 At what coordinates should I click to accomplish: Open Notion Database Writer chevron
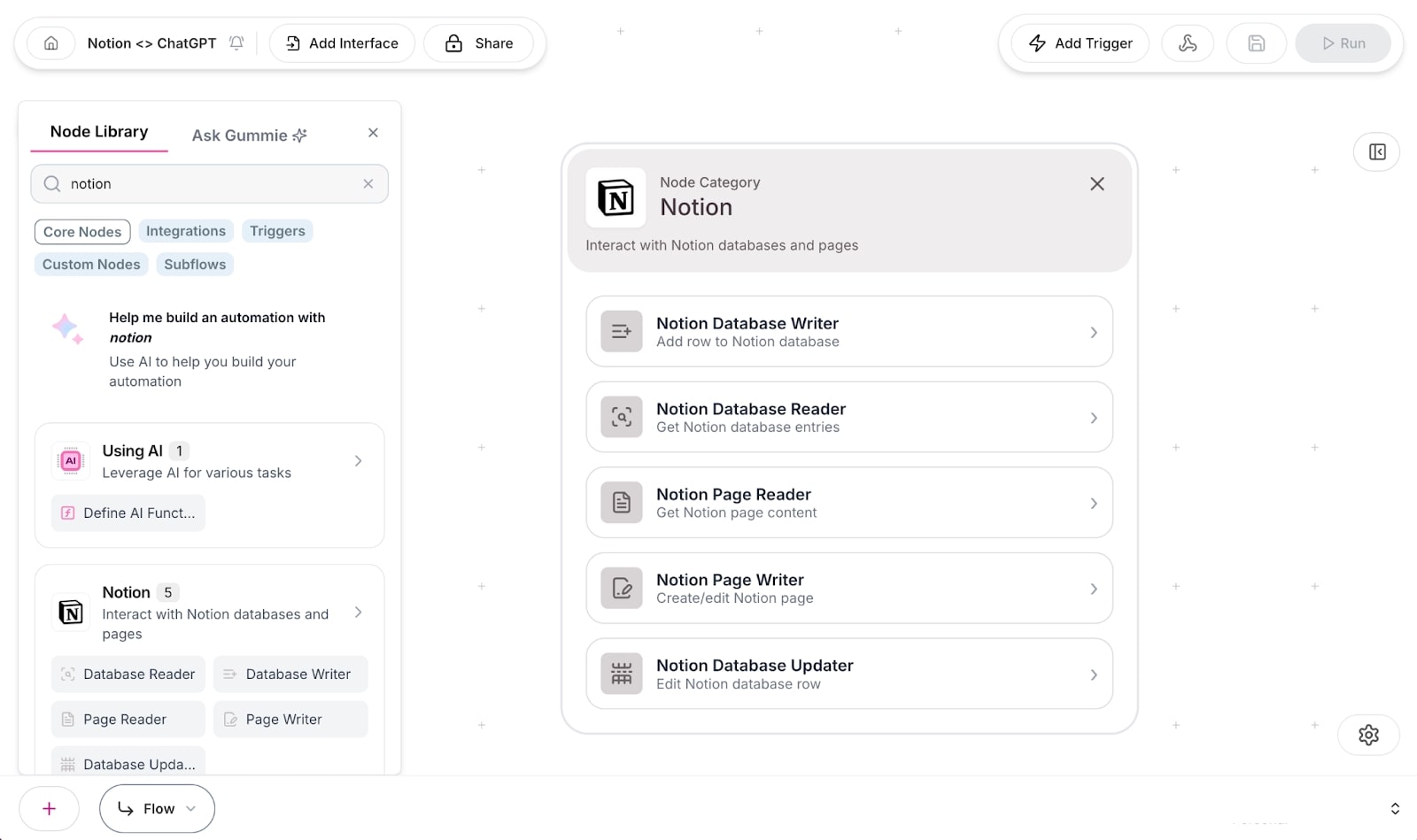(1094, 333)
